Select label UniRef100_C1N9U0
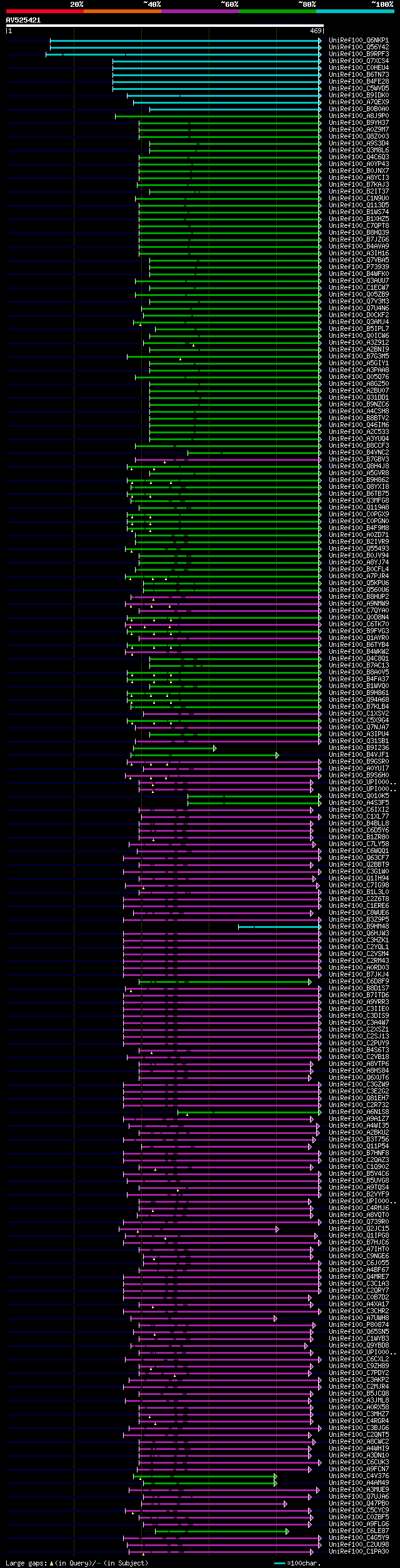 pyautogui.click(x=359, y=199)
